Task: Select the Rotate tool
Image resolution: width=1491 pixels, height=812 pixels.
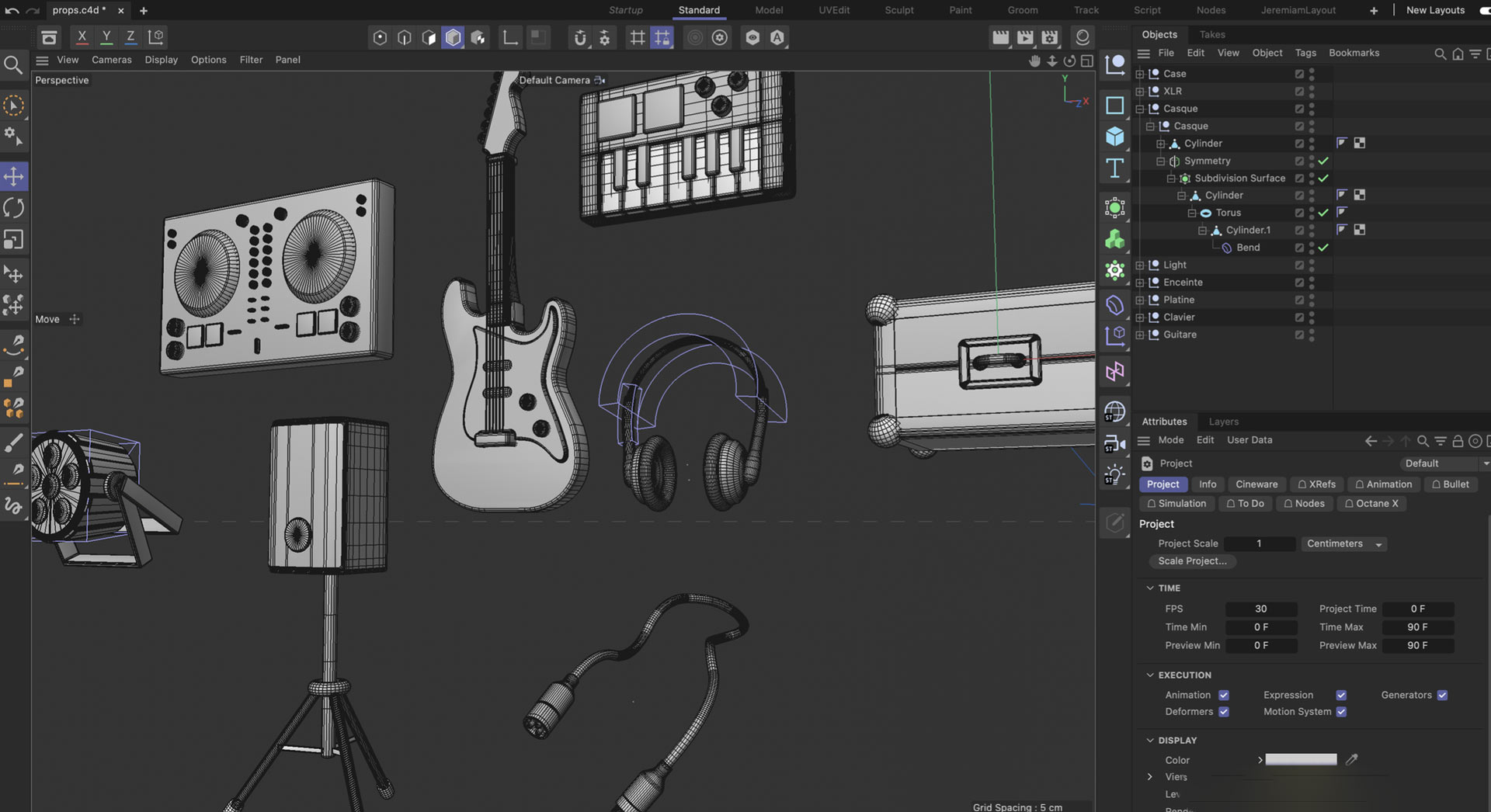Action: 14,208
